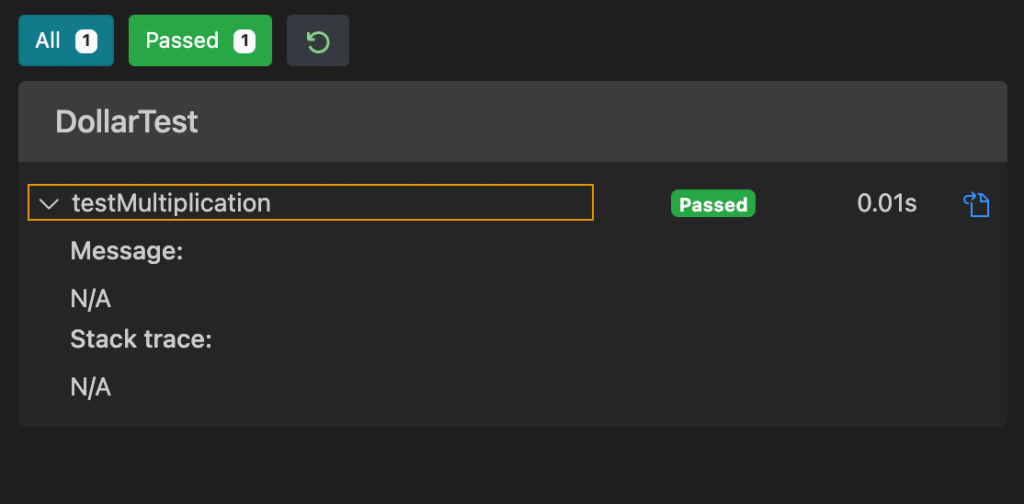Select the N/A text under Message
Image resolution: width=1024 pixels, height=504 pixels.
91,300
